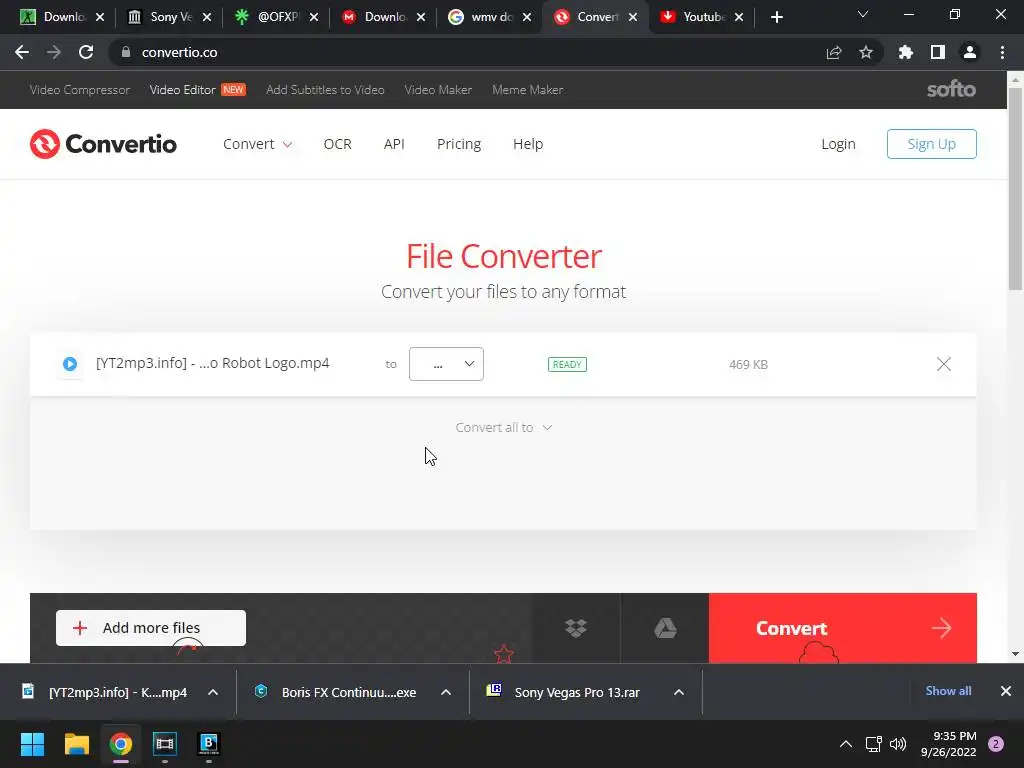Expand the 'Convert all to' menu
1024x768 pixels.
[x=504, y=427]
